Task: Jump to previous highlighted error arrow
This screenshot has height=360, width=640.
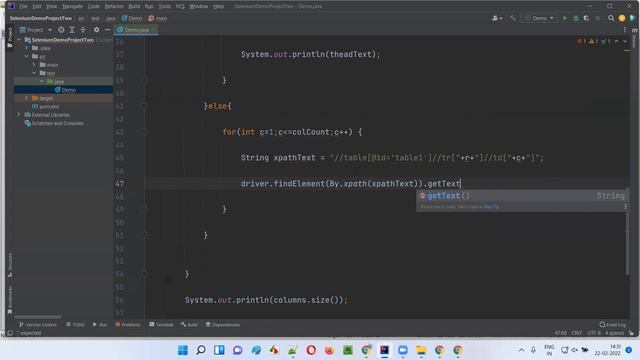Action: click(616, 41)
